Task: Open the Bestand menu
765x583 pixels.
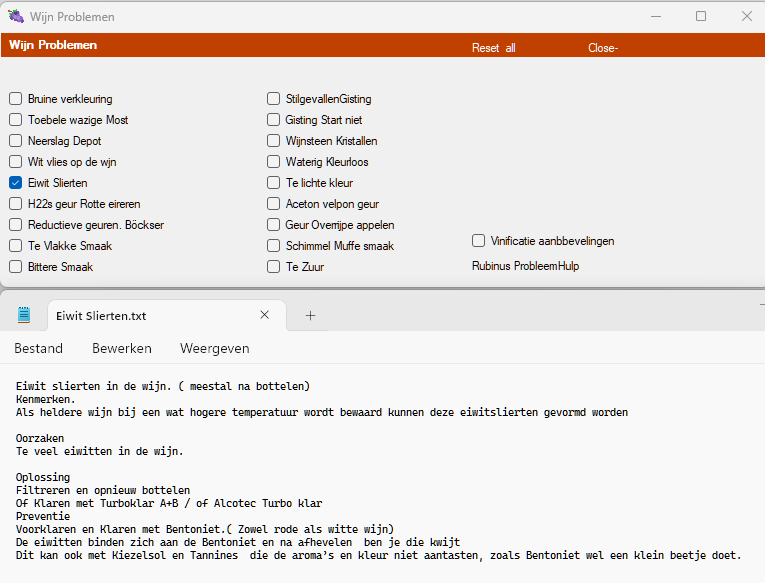Action: click(x=38, y=349)
